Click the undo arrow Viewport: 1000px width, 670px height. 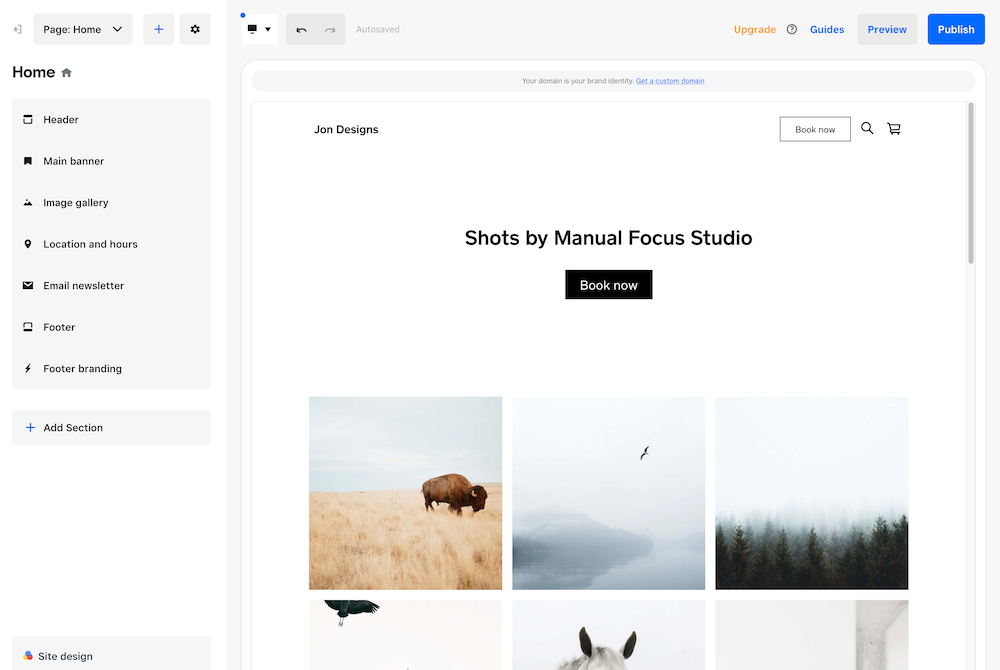tap(301, 29)
